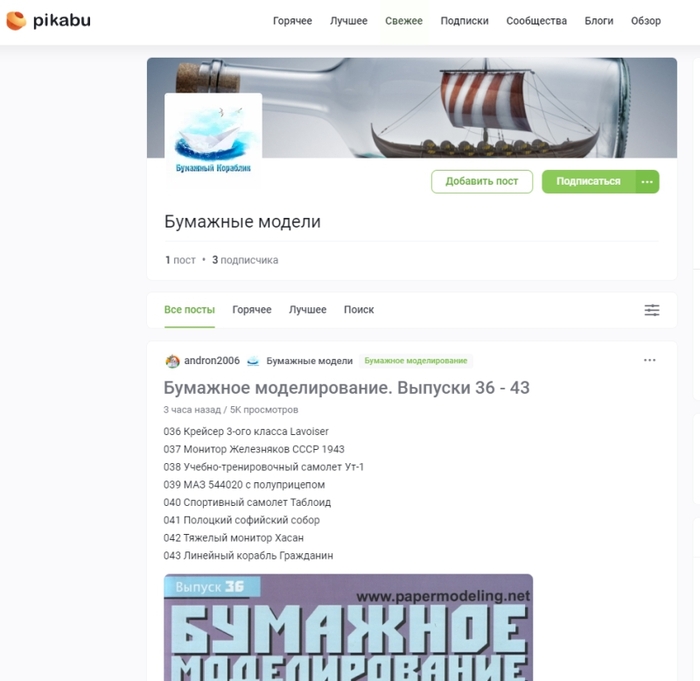Expand subscribe button more-options dropdown

647,182
